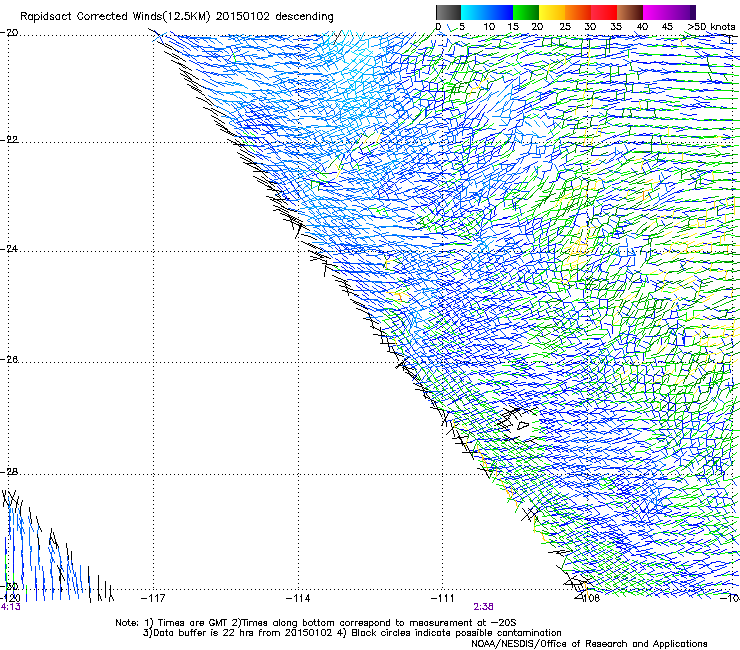Pick the gray 0-5 knot legend swatch
This screenshot has height=650, width=740.
[448, 12]
